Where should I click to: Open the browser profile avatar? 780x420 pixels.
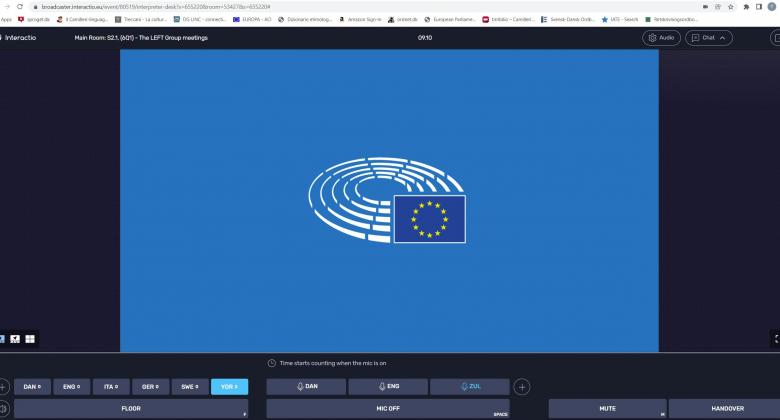click(772, 7)
